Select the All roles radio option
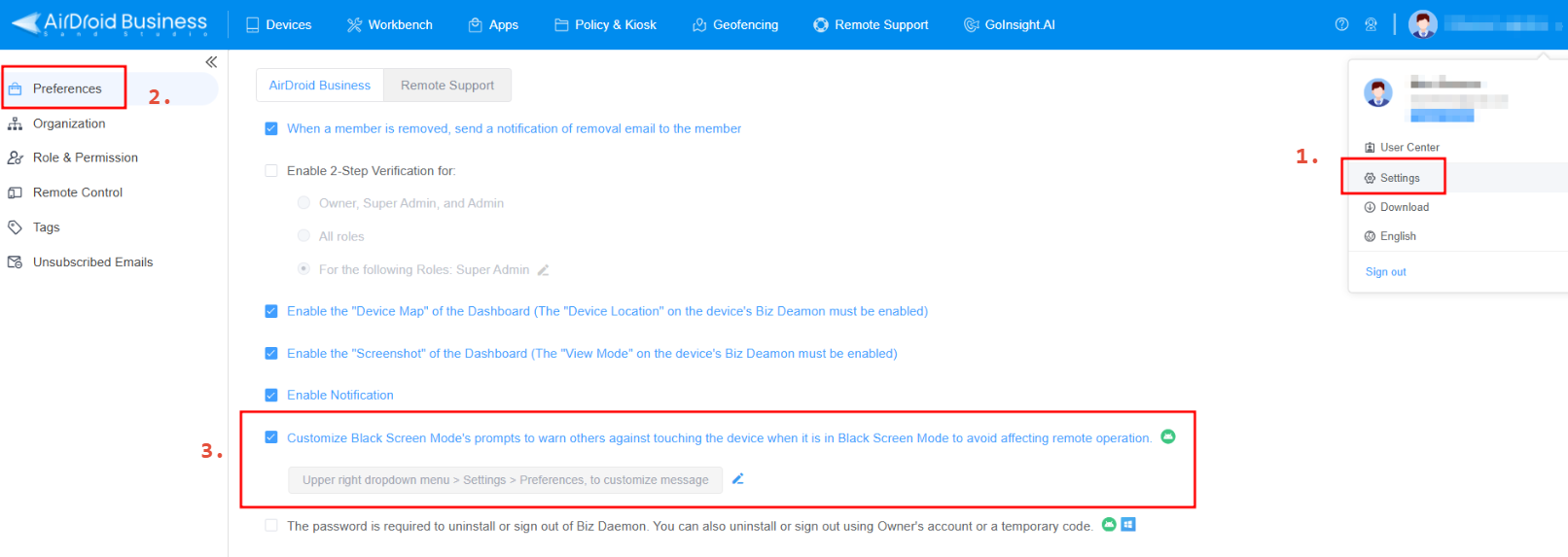 303,236
